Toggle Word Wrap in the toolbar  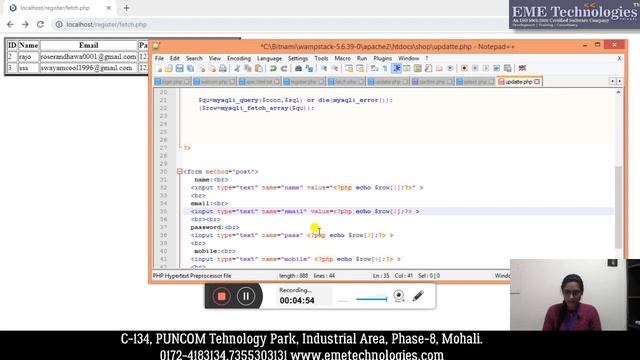[374, 68]
